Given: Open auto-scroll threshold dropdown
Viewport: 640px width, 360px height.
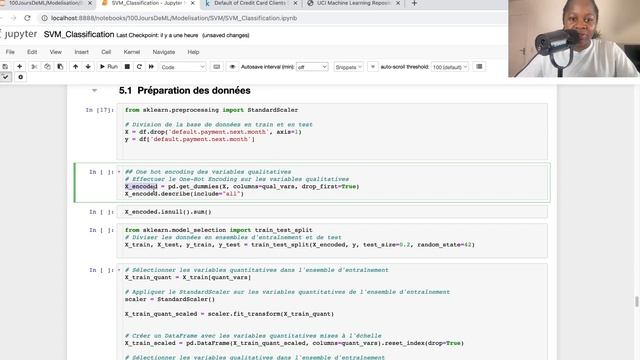Looking at the screenshot, I should (449, 67).
